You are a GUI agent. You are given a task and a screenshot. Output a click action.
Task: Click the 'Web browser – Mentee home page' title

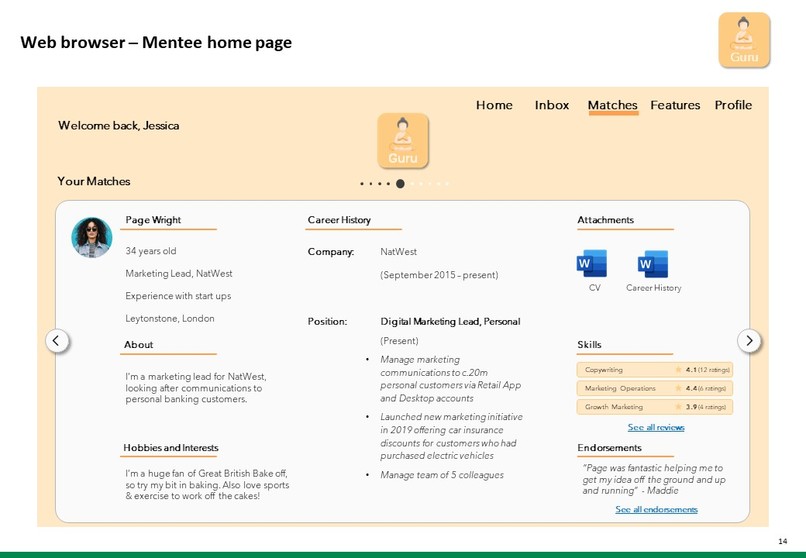[156, 42]
